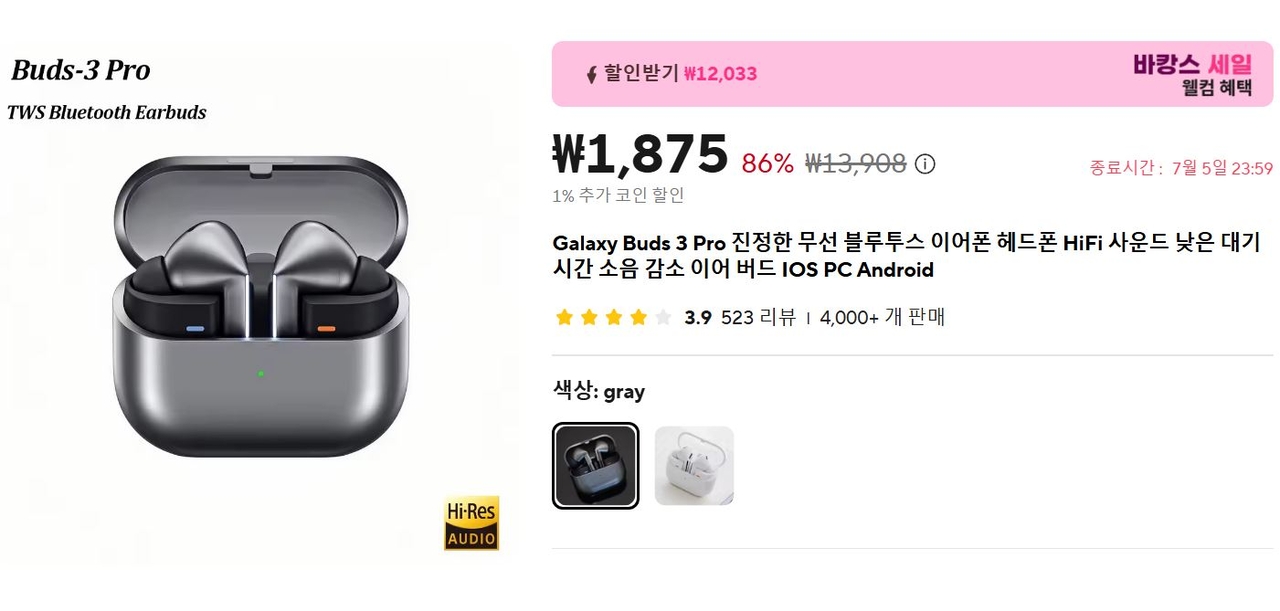Click the main earbuds product image
The height and width of the screenshot is (611, 1280).
[260, 310]
